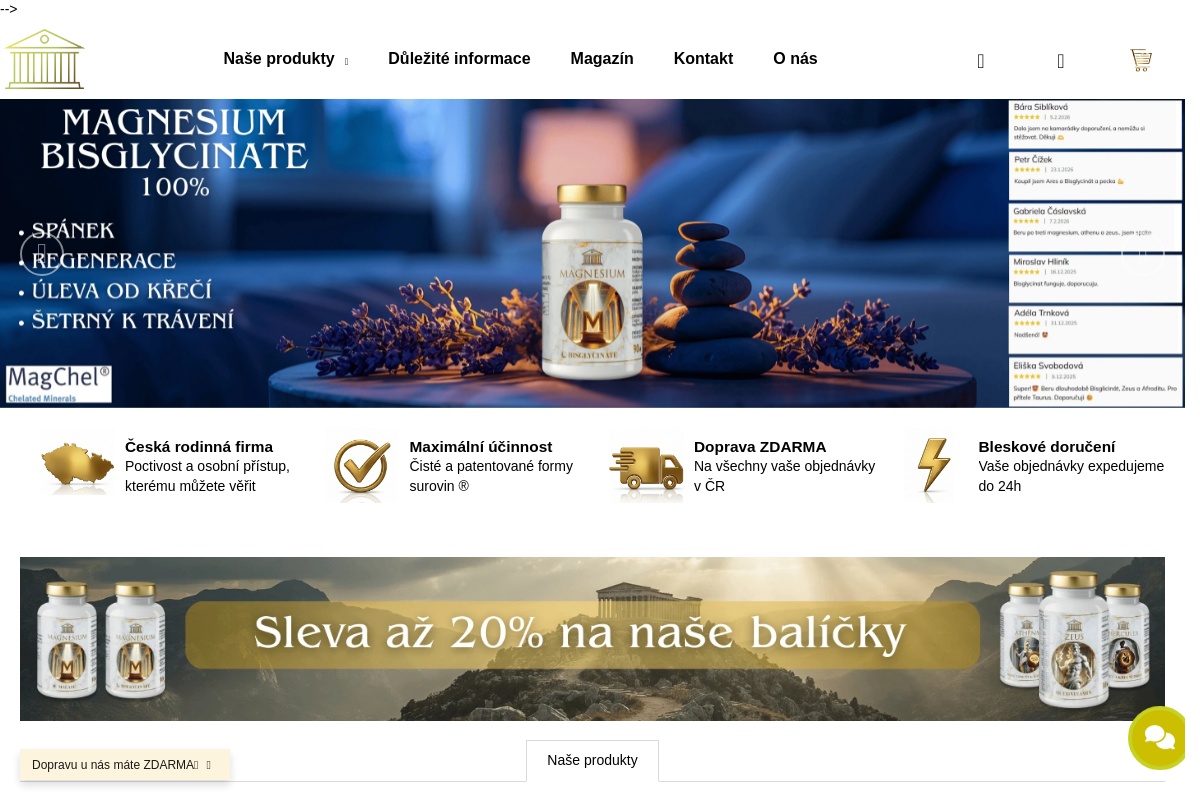This screenshot has height=800, width=1200.
Task: Click the delivery truck icon
Action: [x=646, y=466]
